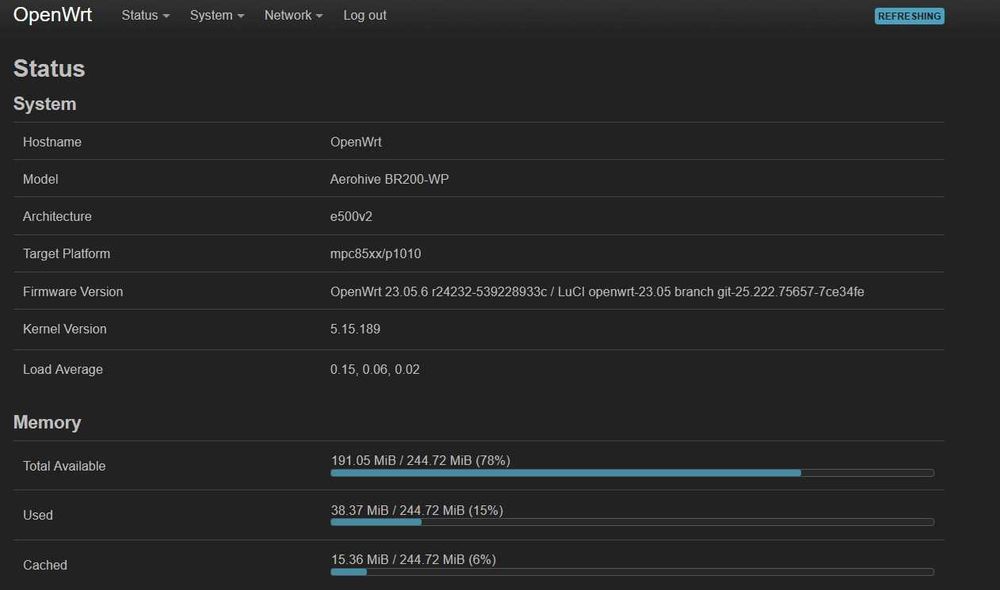Click the Target Platform row label
1000x590 pixels.
click(66, 254)
